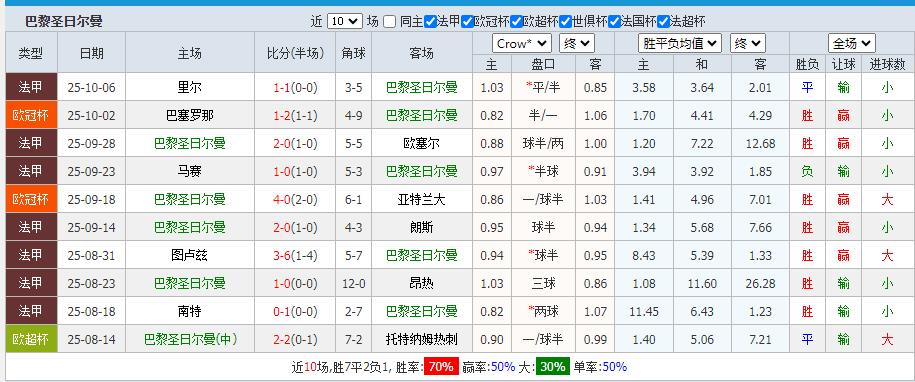The width and height of the screenshot is (915, 382).
Task: Click 巴黎圣日尔曼 away team in 南特 row
Action: point(421,311)
